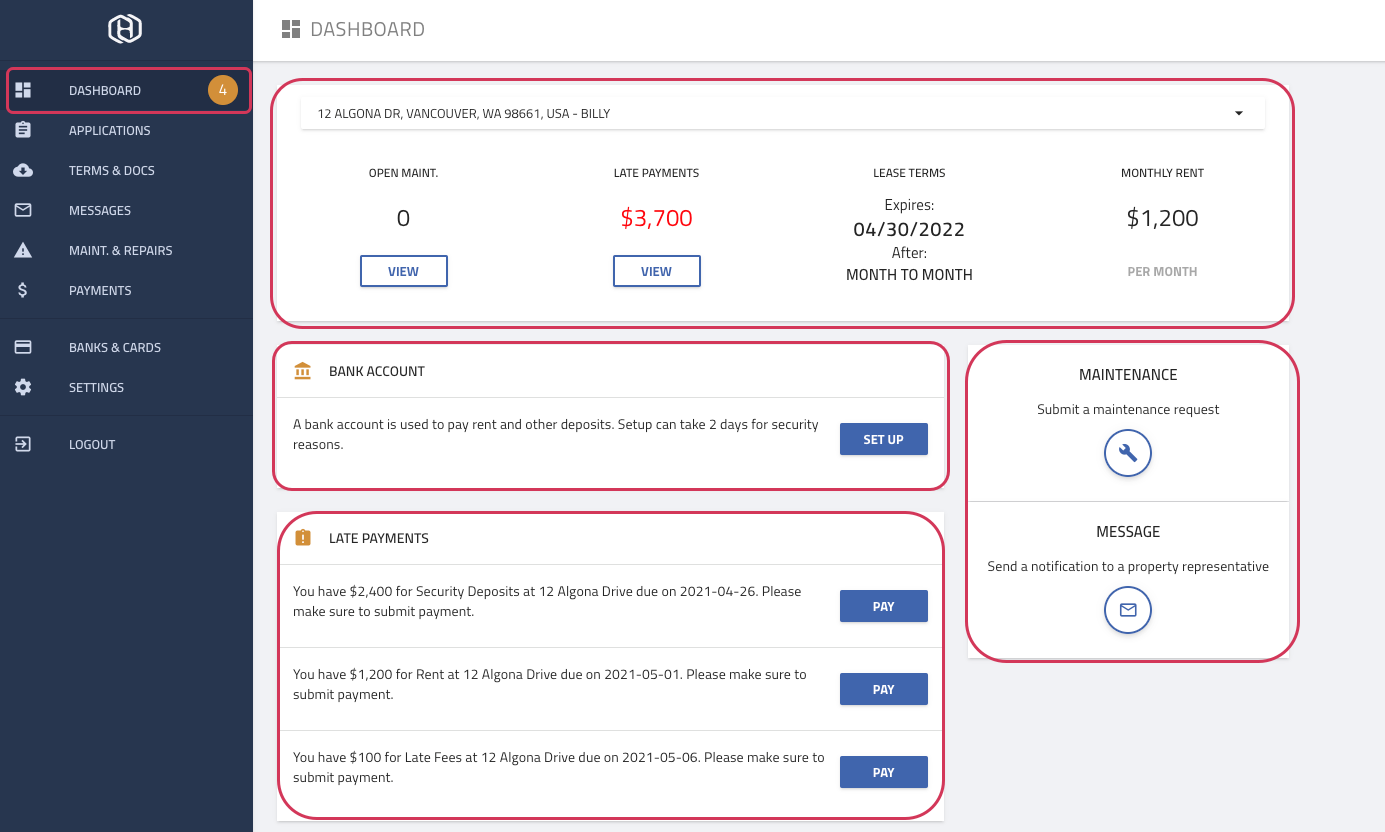Pay the $2,400 Security Deposits
This screenshot has width=1385, height=832.
pos(883,606)
